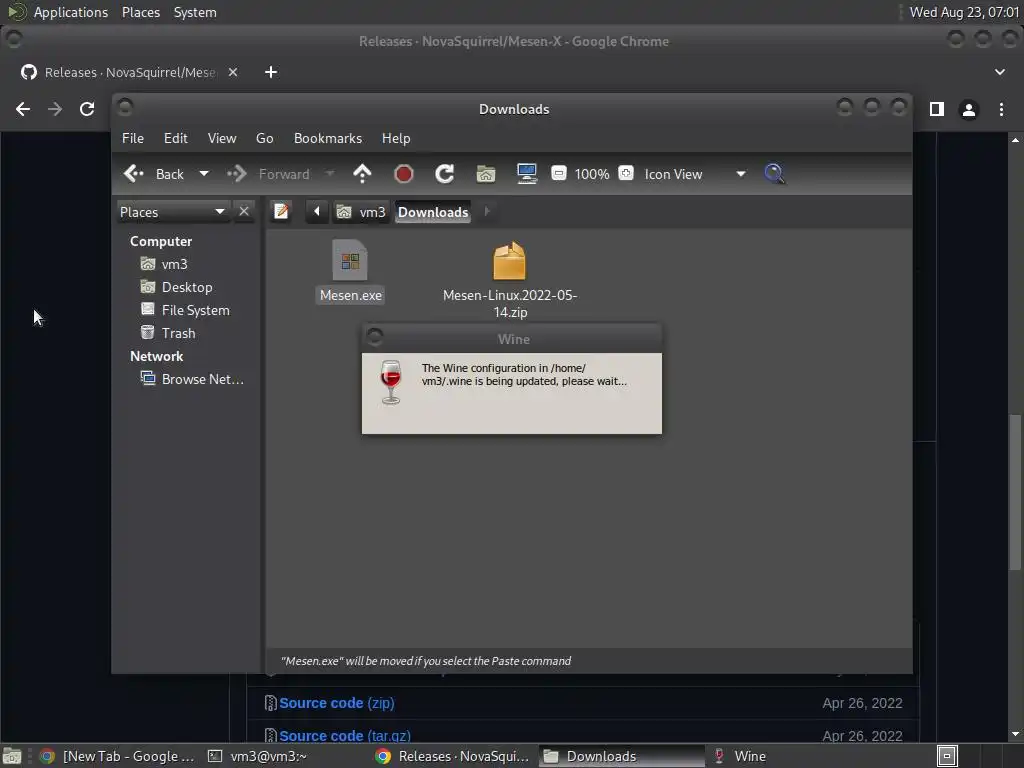Viewport: 1024px width, 768px height.
Task: Open the Places sidebar selector dropdown
Action: coord(172,212)
